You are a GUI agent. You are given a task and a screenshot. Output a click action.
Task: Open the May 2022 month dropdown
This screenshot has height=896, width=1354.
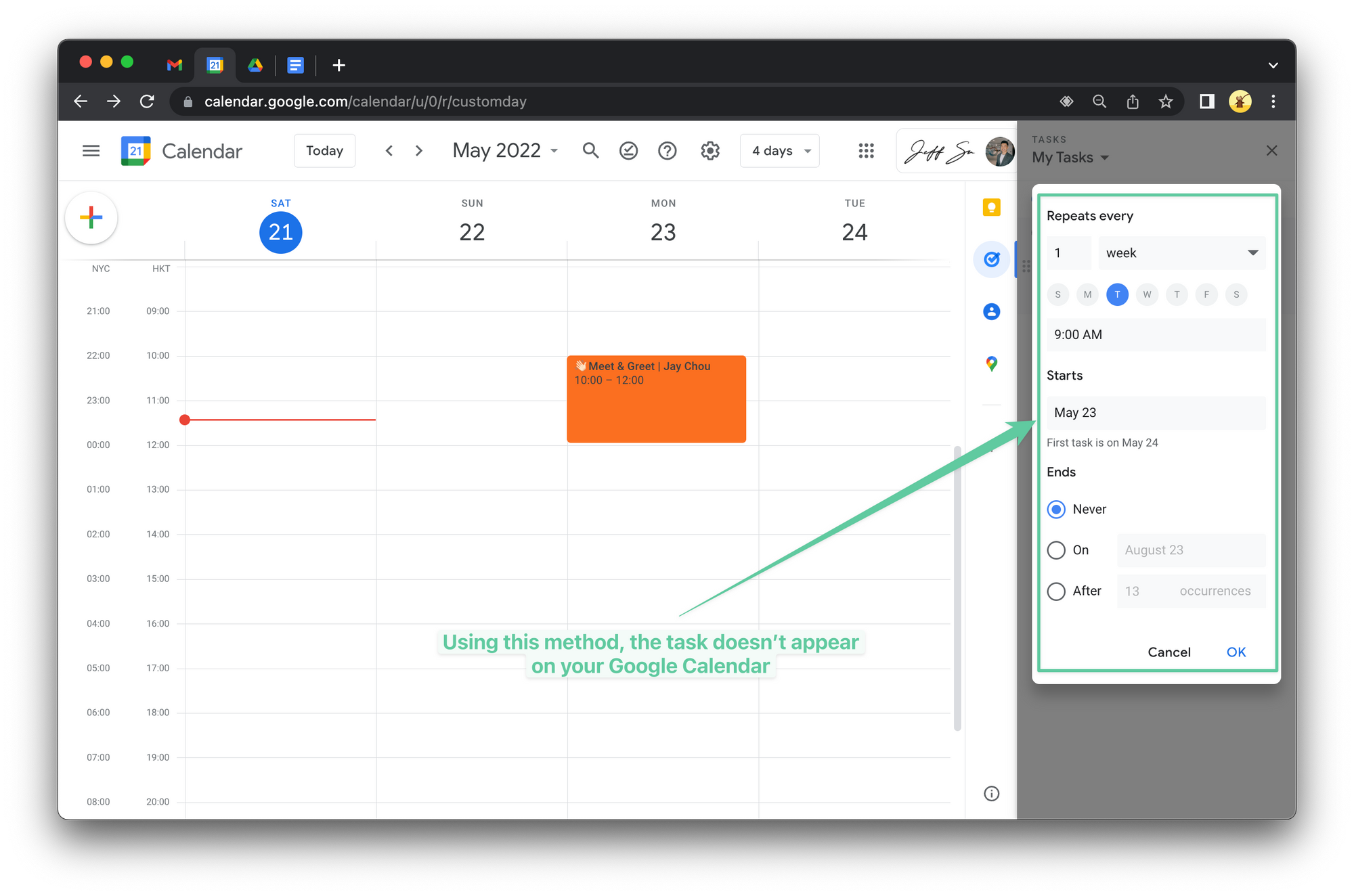505,151
